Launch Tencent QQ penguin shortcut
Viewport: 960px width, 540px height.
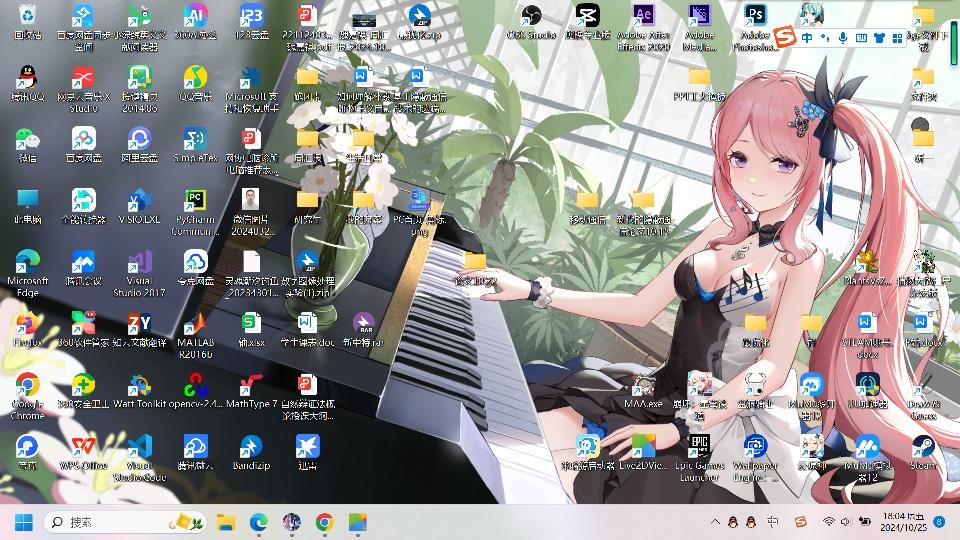28,84
